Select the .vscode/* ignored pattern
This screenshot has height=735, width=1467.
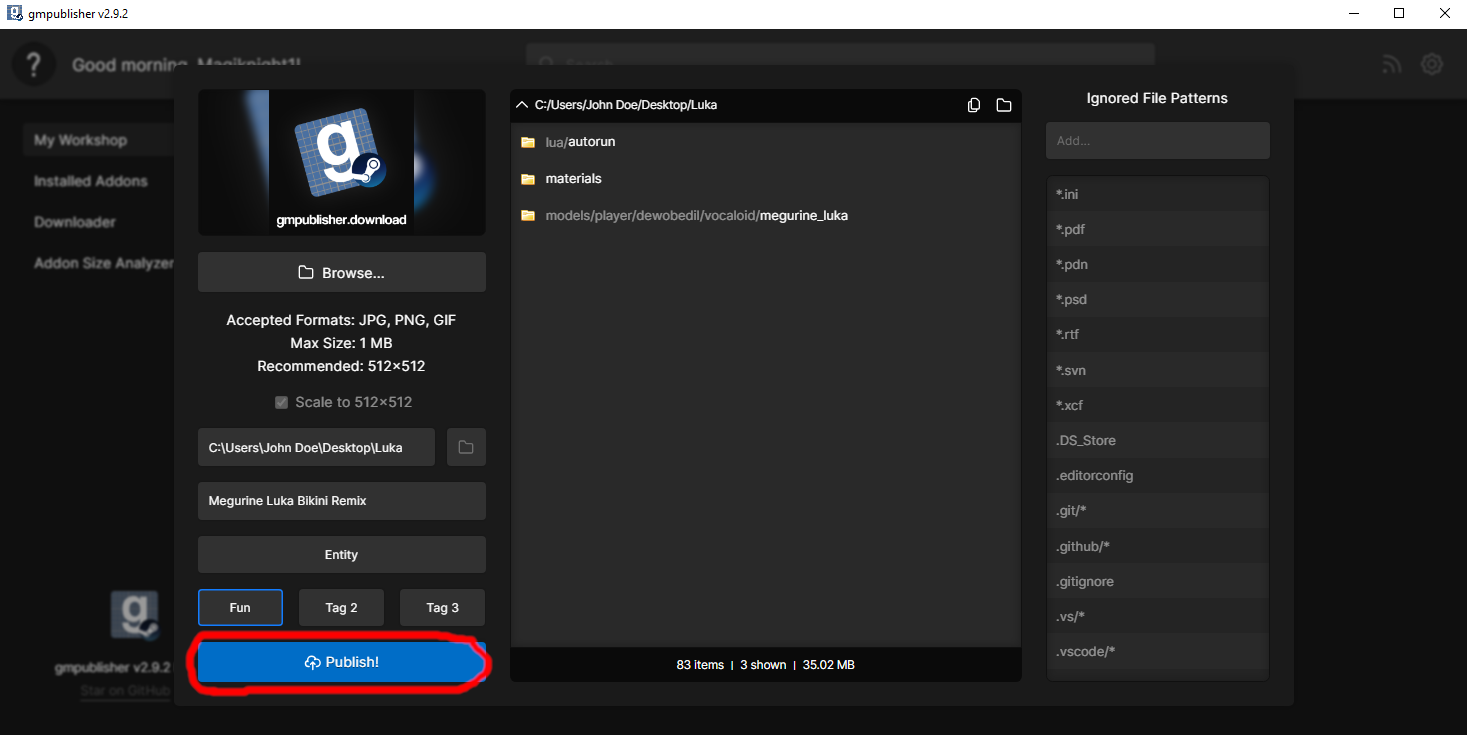click(1158, 652)
